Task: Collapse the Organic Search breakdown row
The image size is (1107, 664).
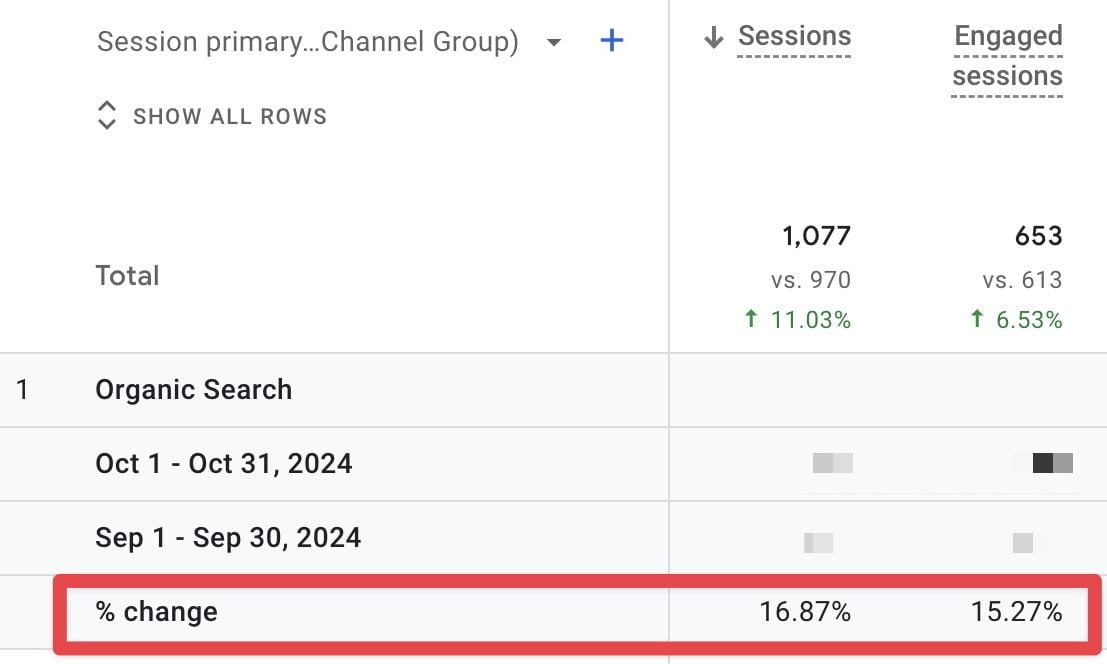Action: (193, 389)
